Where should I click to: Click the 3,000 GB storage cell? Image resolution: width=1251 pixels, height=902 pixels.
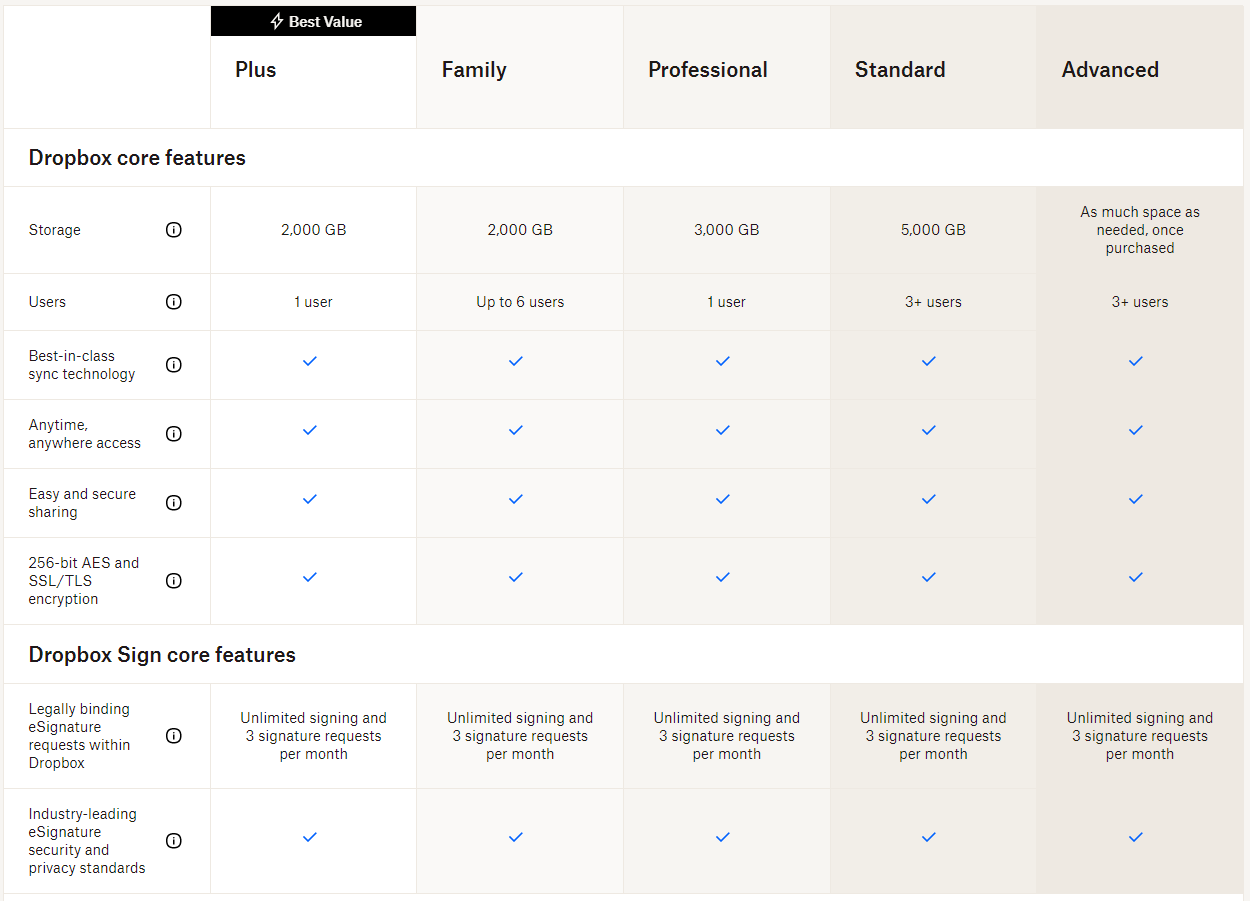pos(727,230)
